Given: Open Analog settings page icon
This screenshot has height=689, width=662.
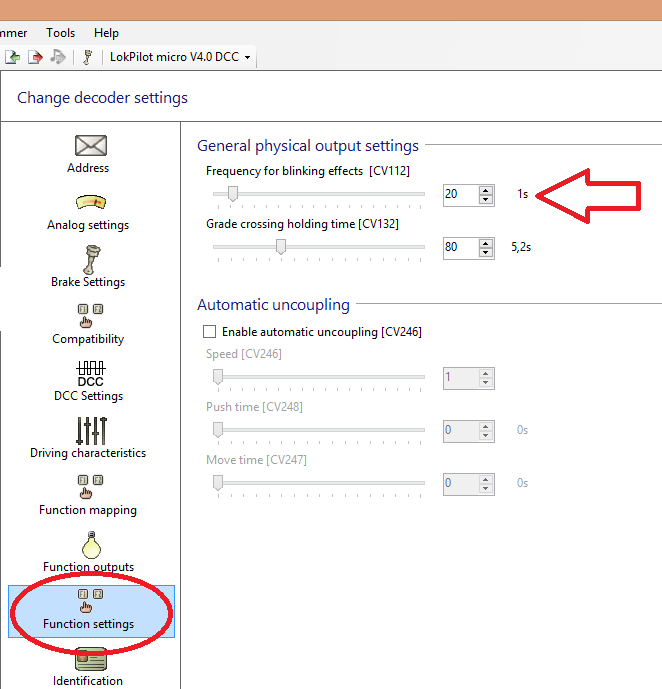Looking at the screenshot, I should (91, 202).
